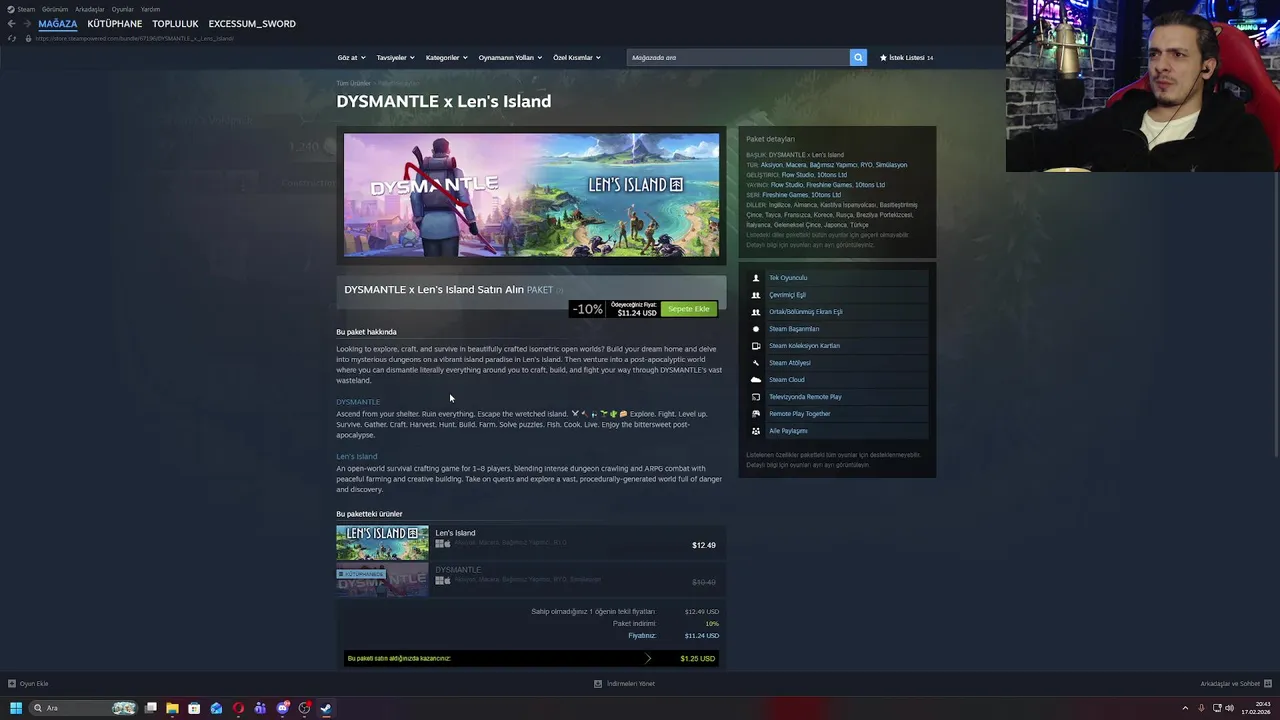Viewport: 1280px width, 720px height.
Task: Open the MAĞAZA tab
Action: click(57, 24)
